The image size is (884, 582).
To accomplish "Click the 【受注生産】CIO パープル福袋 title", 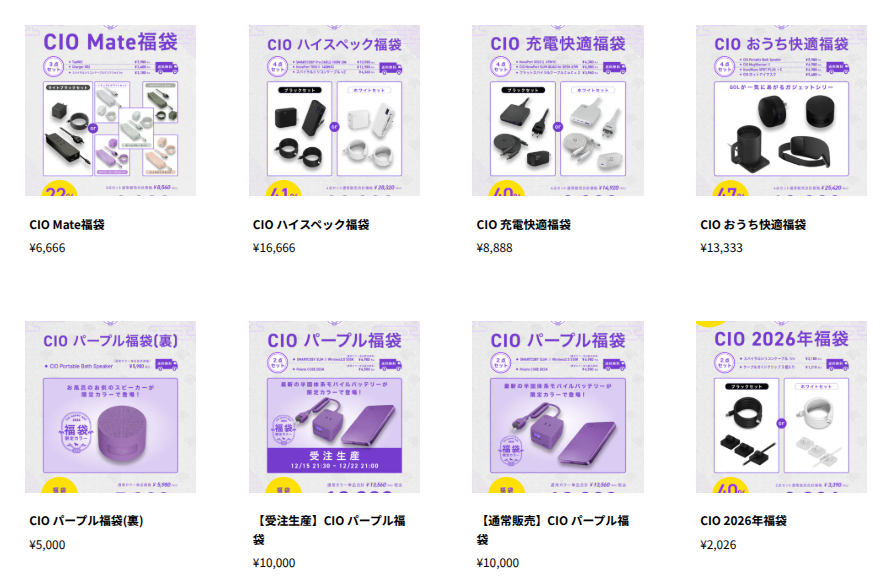I will pyautogui.click(x=329, y=530).
